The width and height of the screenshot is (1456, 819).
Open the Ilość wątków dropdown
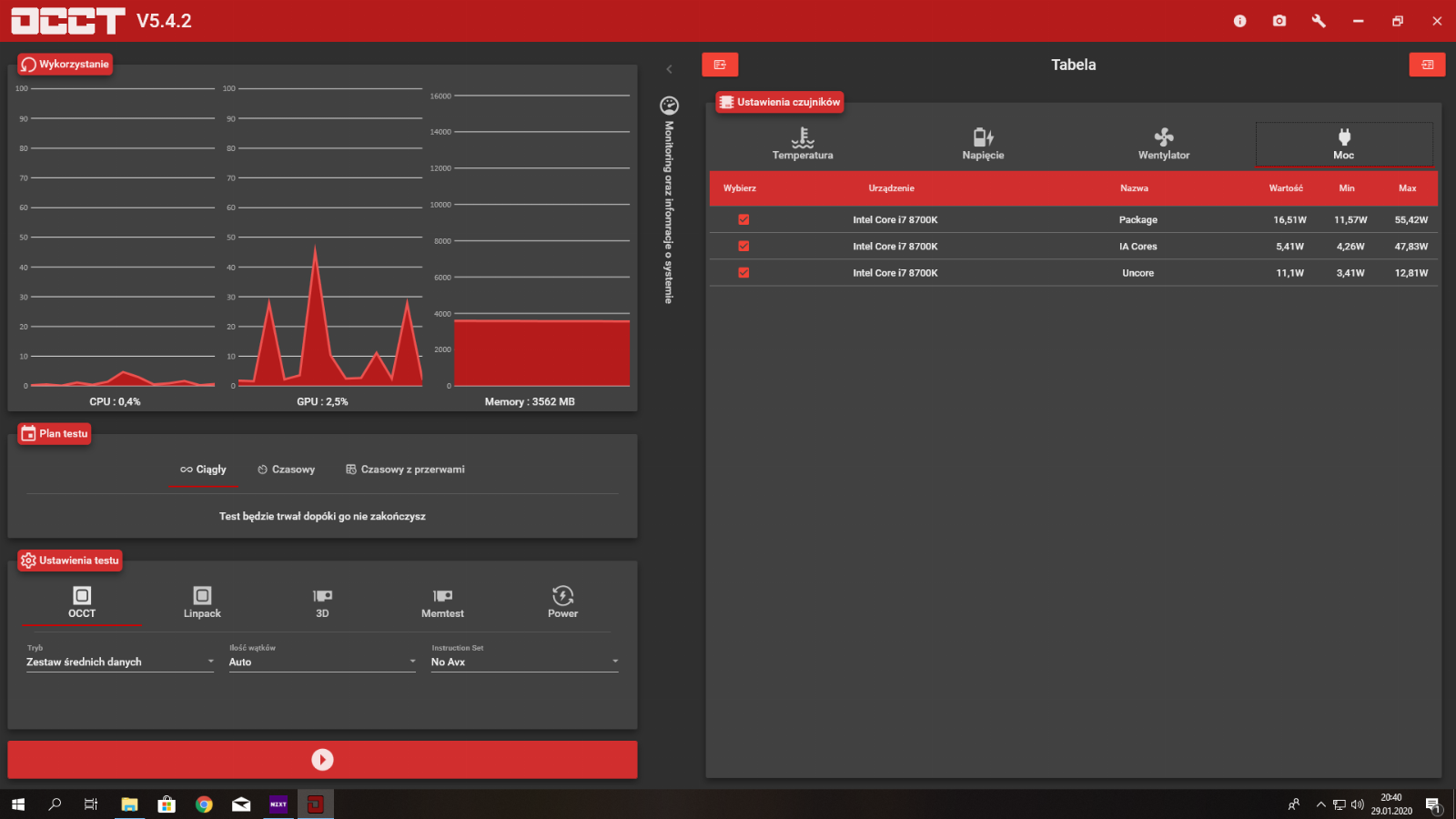pos(322,662)
